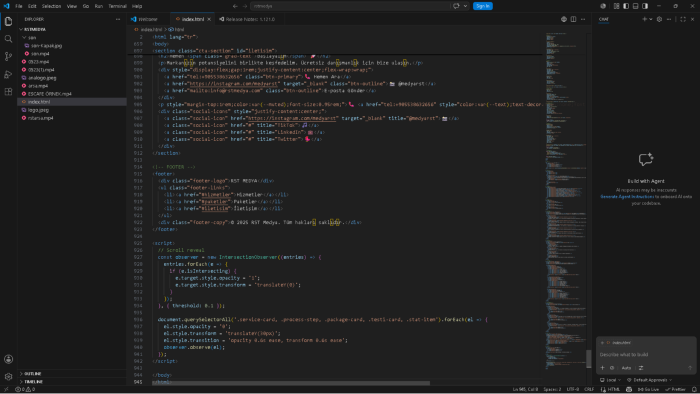Maximize the chat panel
Screen dimensions: 700x394
pyautogui.click(x=683, y=19)
